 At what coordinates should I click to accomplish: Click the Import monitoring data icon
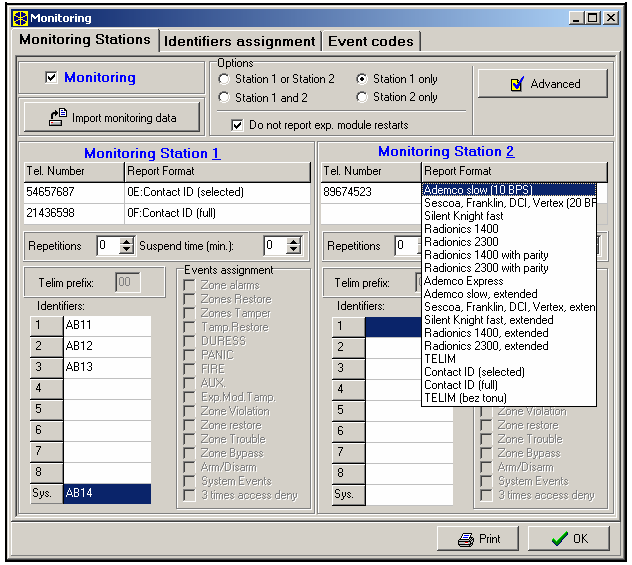(x=58, y=117)
